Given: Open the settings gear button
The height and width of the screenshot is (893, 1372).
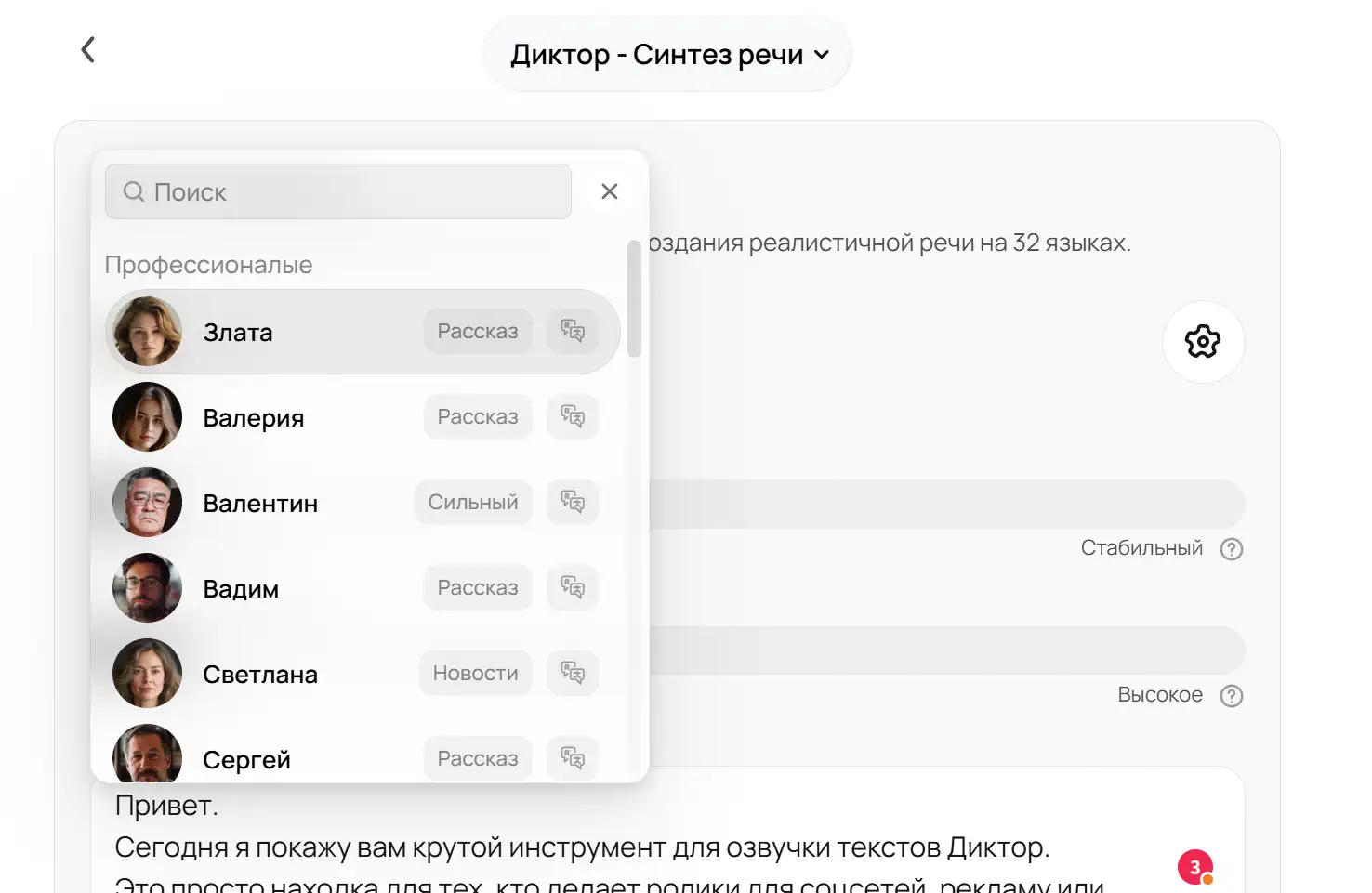Looking at the screenshot, I should [1203, 342].
